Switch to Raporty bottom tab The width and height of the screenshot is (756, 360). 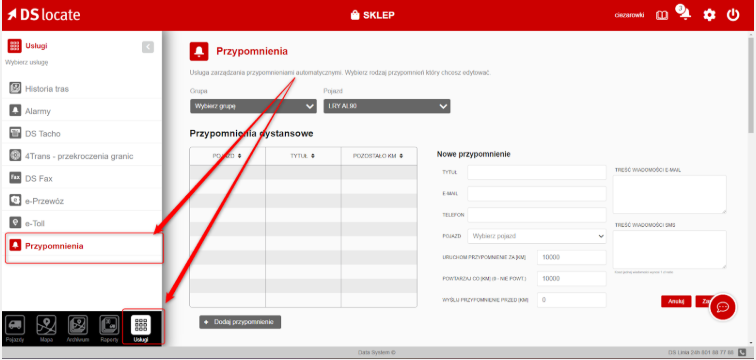[x=109, y=328]
